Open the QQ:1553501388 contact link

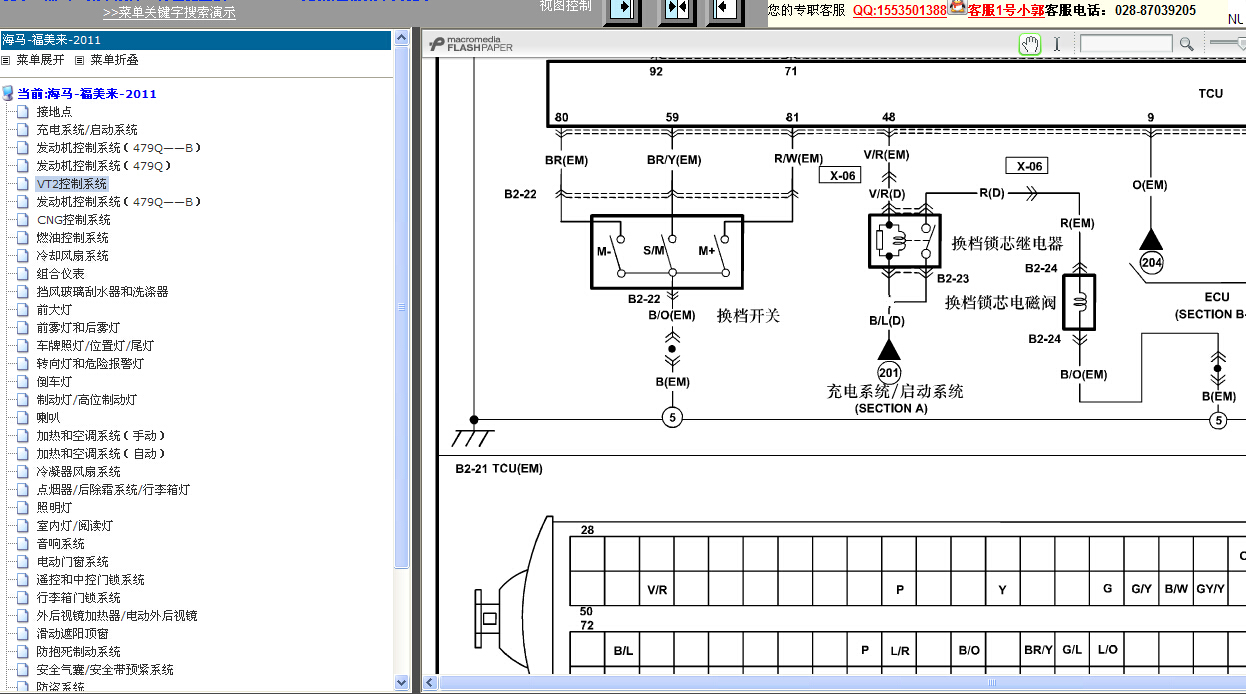pyautogui.click(x=899, y=10)
